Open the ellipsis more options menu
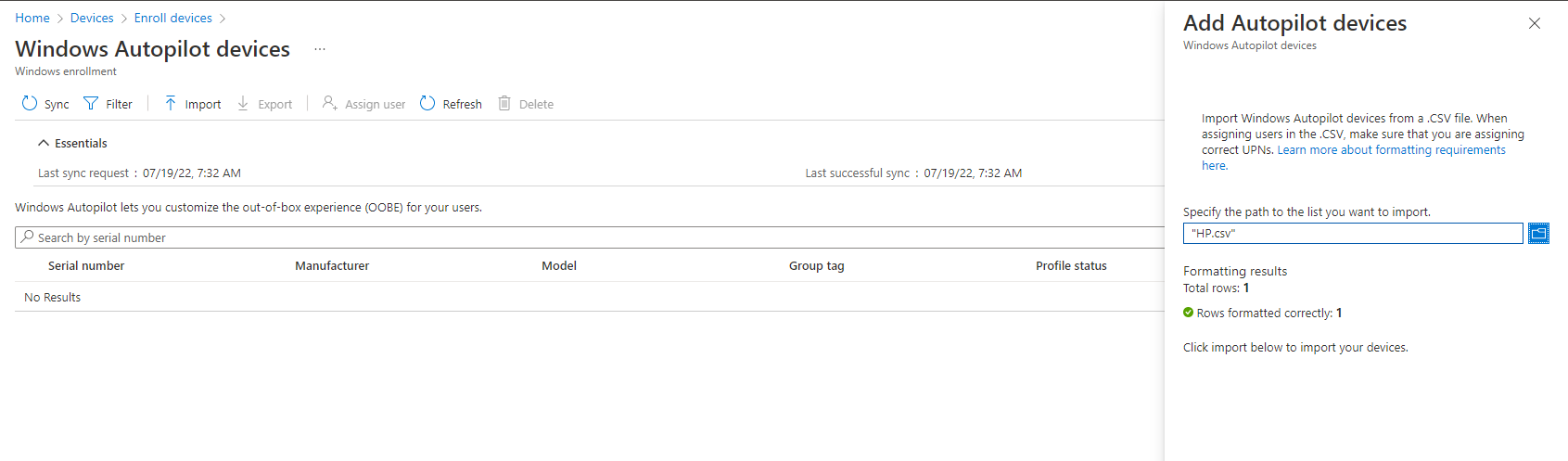 (x=320, y=49)
